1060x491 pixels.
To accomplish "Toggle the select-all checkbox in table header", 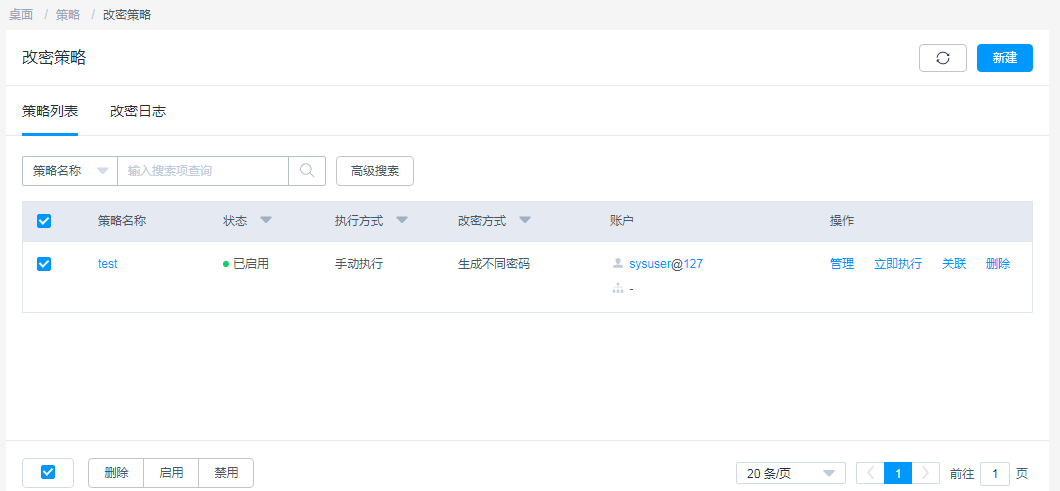I will [x=44, y=221].
